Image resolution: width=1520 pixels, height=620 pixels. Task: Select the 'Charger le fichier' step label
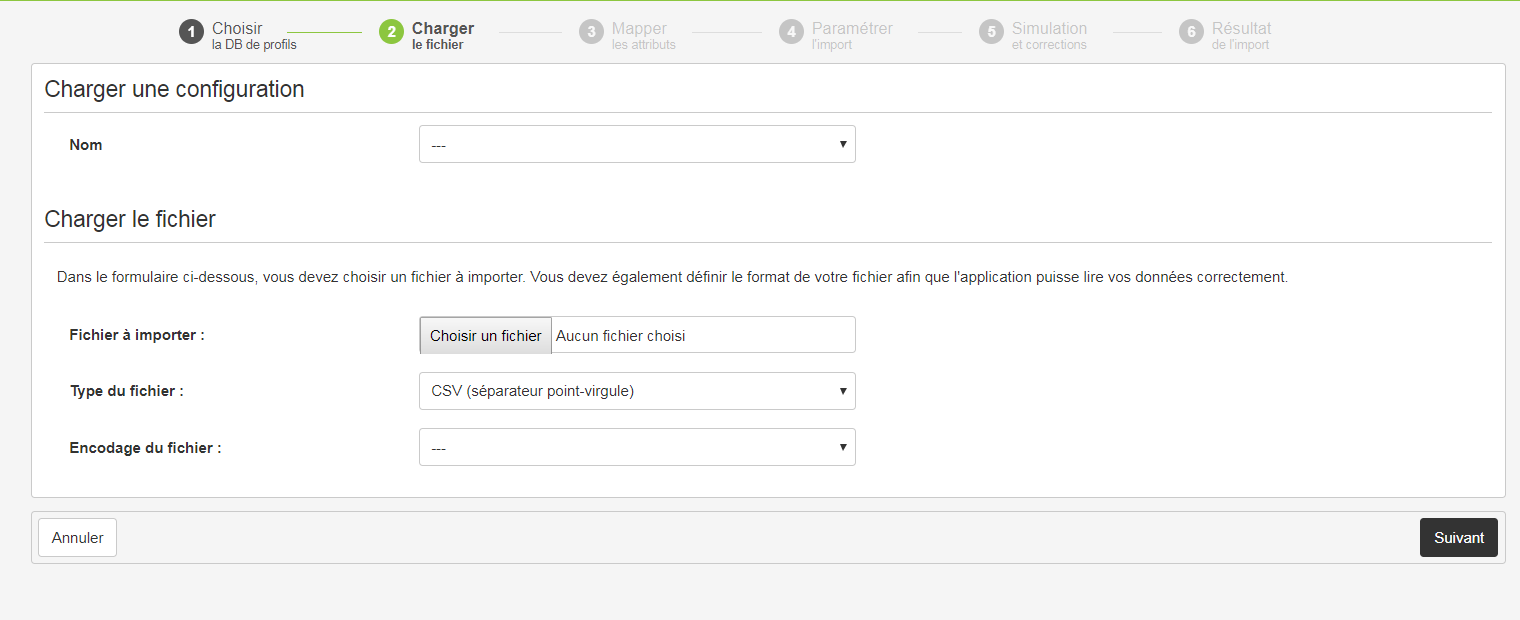tap(442, 36)
